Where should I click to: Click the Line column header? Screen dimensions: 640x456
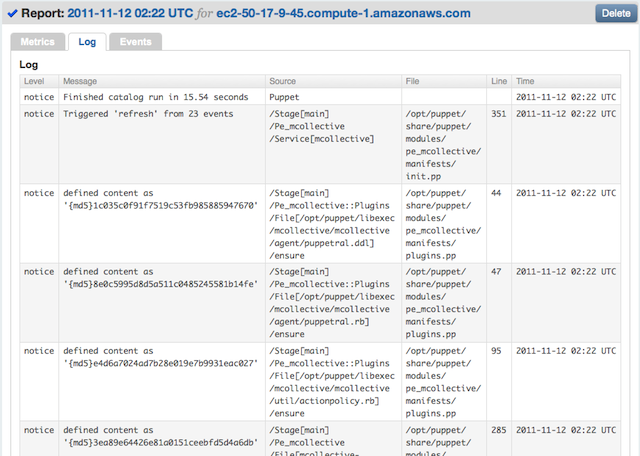(x=499, y=81)
